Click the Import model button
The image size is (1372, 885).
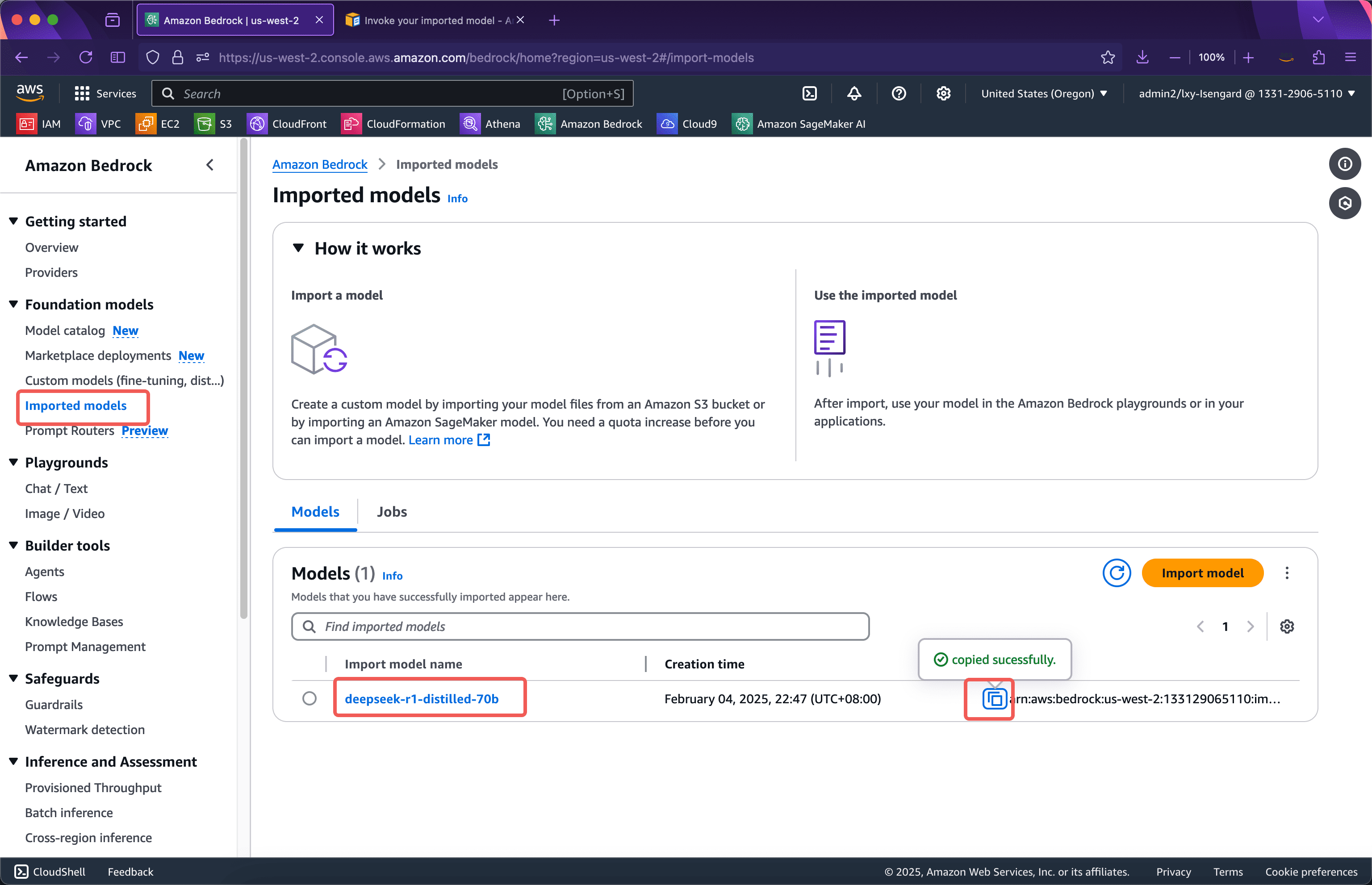(x=1202, y=573)
